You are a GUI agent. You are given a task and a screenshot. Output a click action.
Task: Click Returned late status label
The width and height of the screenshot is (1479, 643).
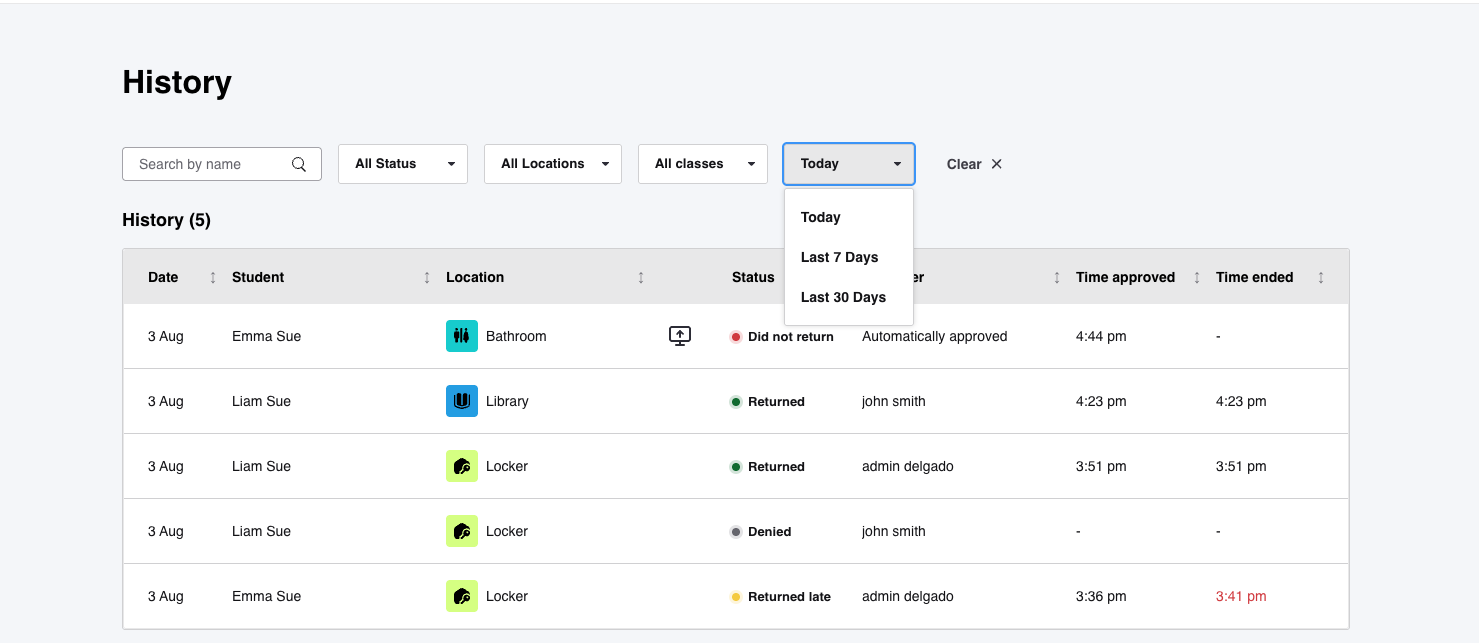[789, 597]
